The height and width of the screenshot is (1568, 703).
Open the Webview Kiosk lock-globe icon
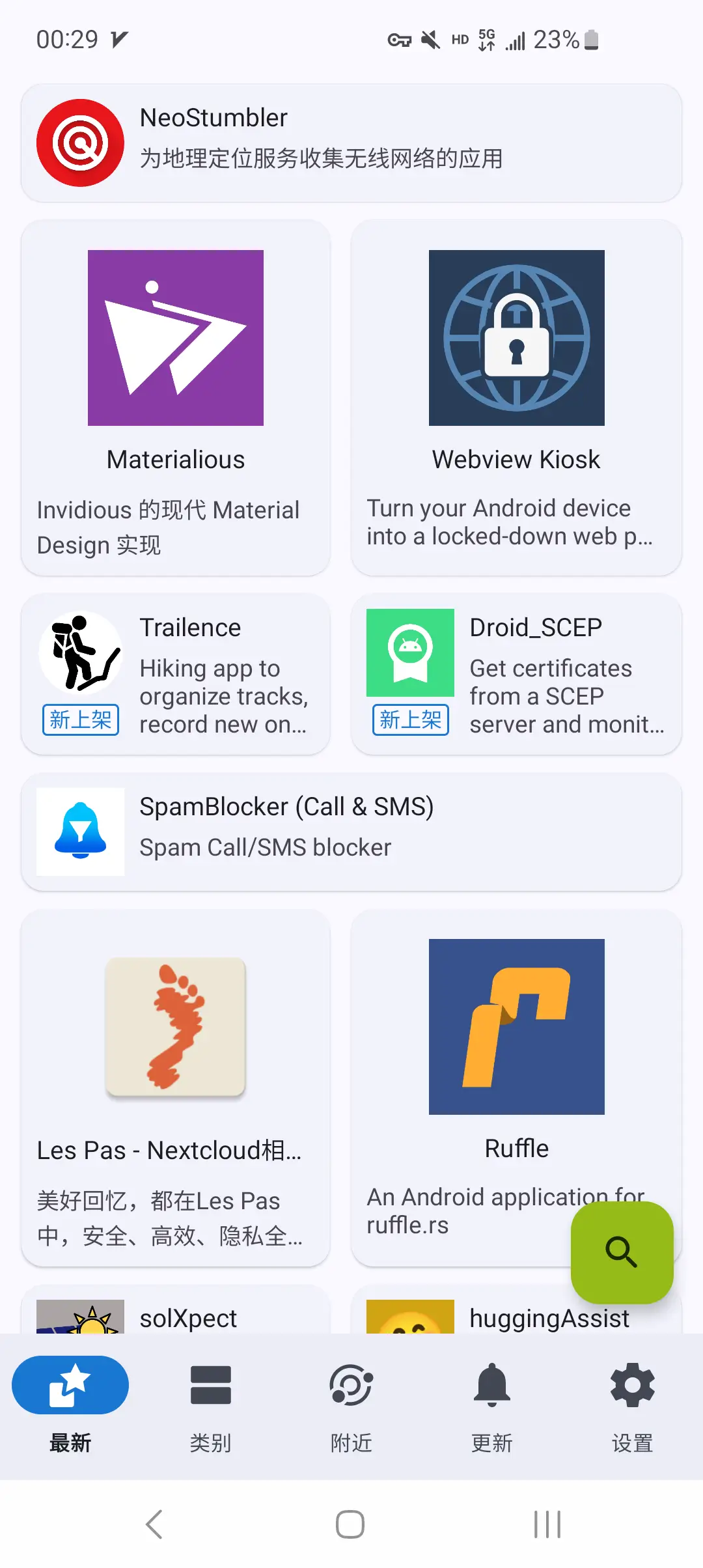pyautogui.click(x=516, y=338)
